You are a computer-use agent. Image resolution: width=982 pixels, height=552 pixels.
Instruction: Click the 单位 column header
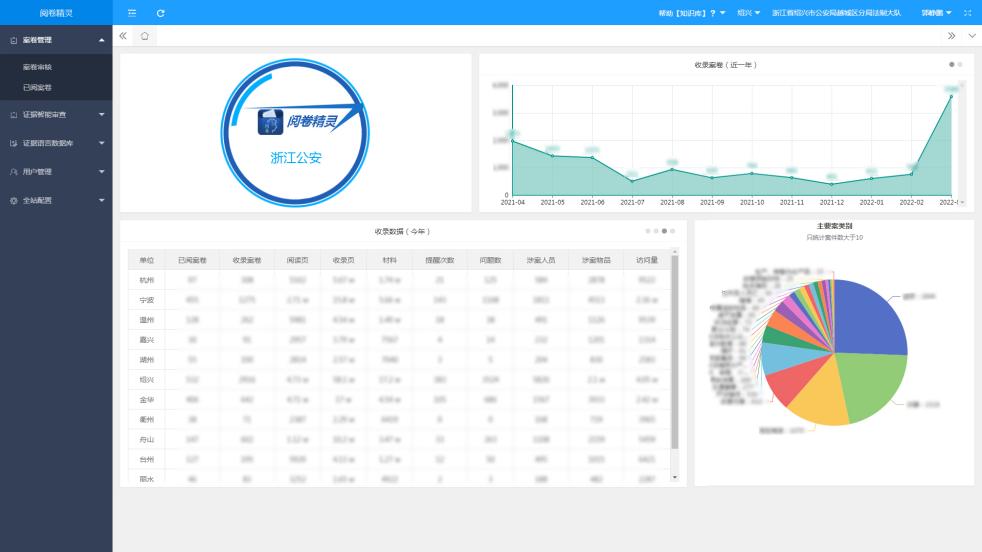click(x=147, y=260)
